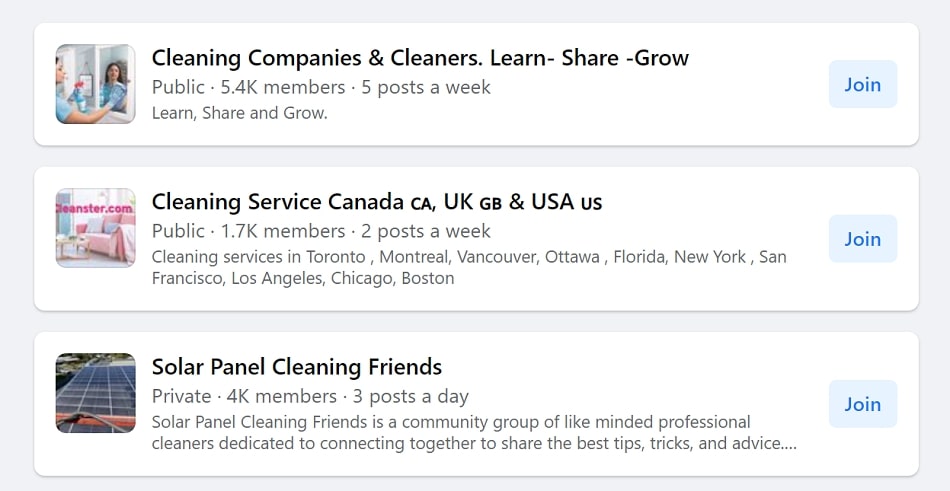Screen dimensions: 950x491
Task: Select the '5.4K members' count text
Action: [282, 87]
